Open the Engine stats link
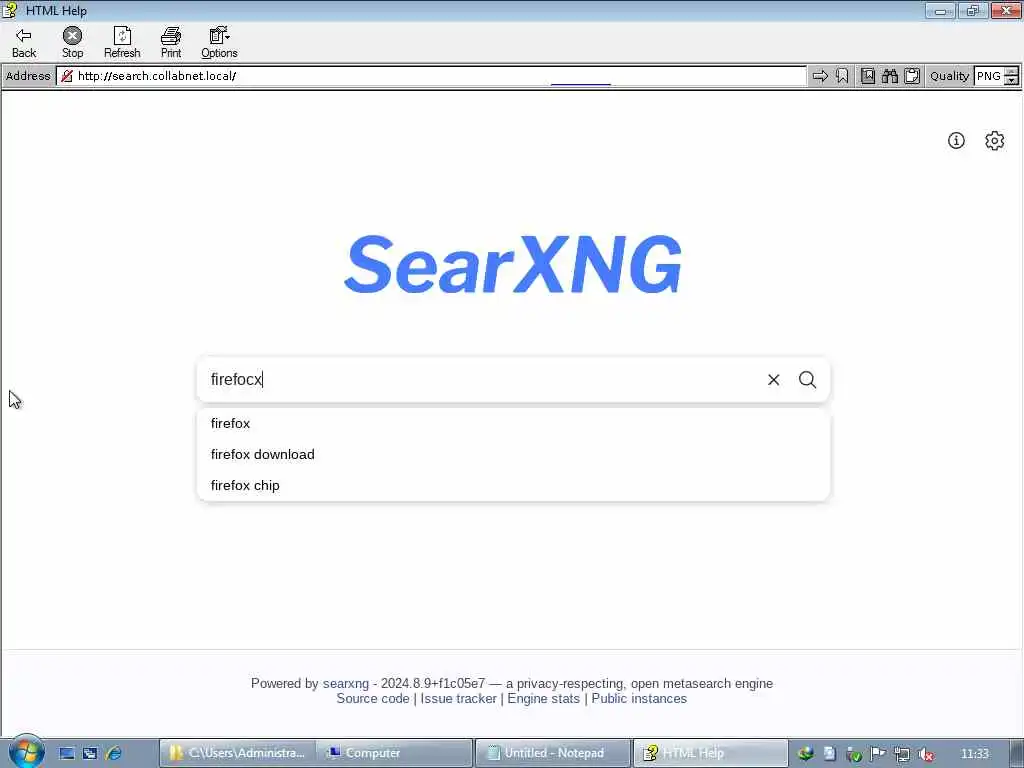 543,698
